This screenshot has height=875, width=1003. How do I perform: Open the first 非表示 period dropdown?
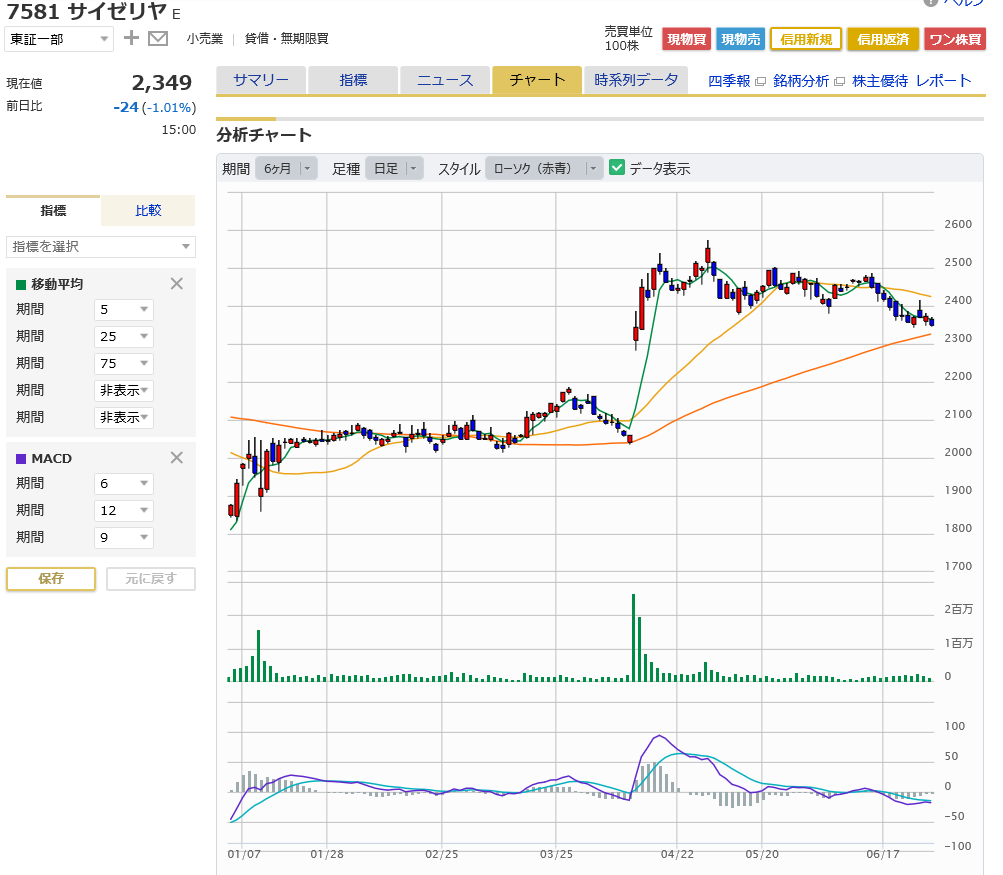coord(123,390)
